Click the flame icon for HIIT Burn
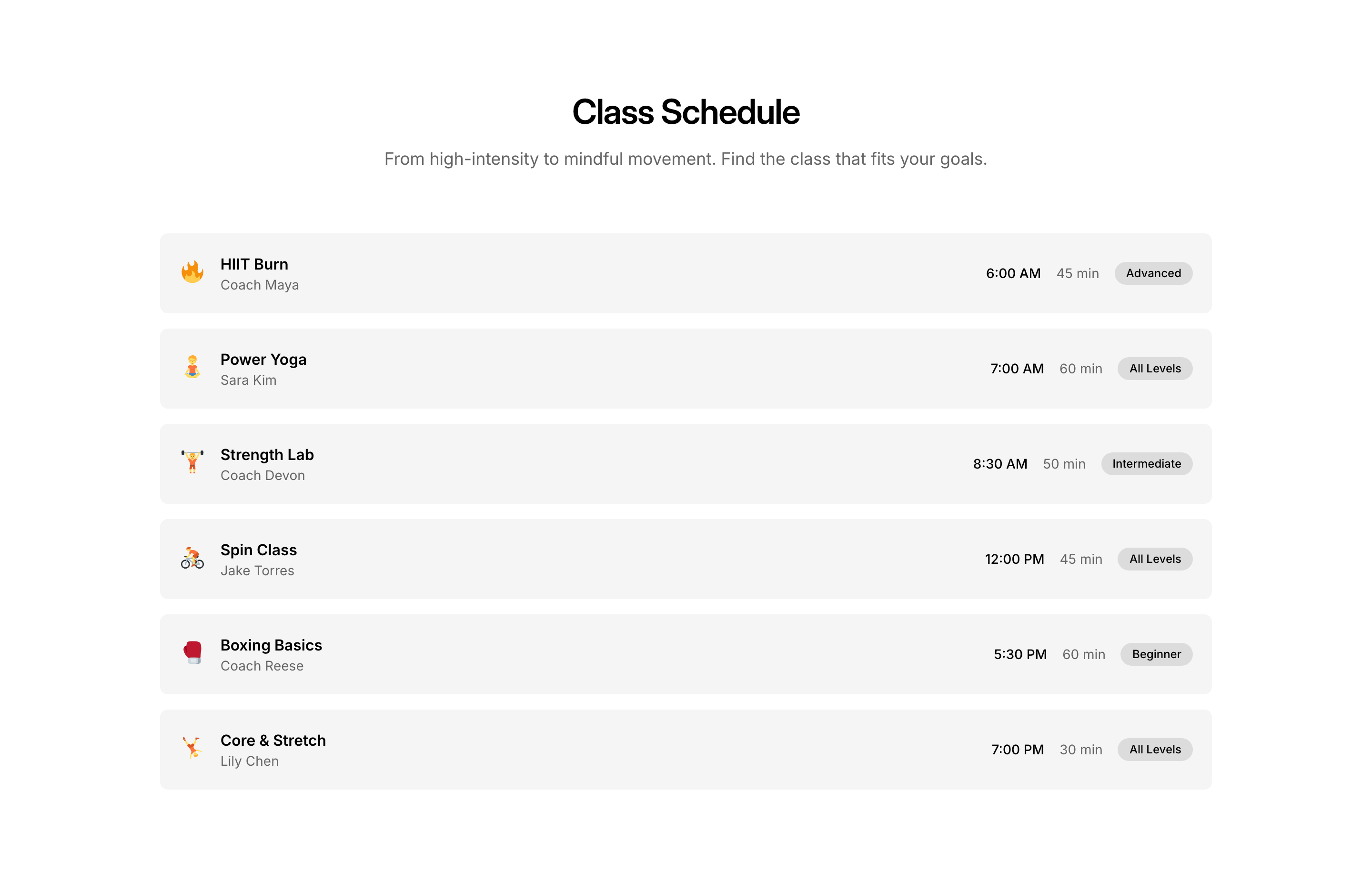The width and height of the screenshot is (1372, 881). coord(192,273)
